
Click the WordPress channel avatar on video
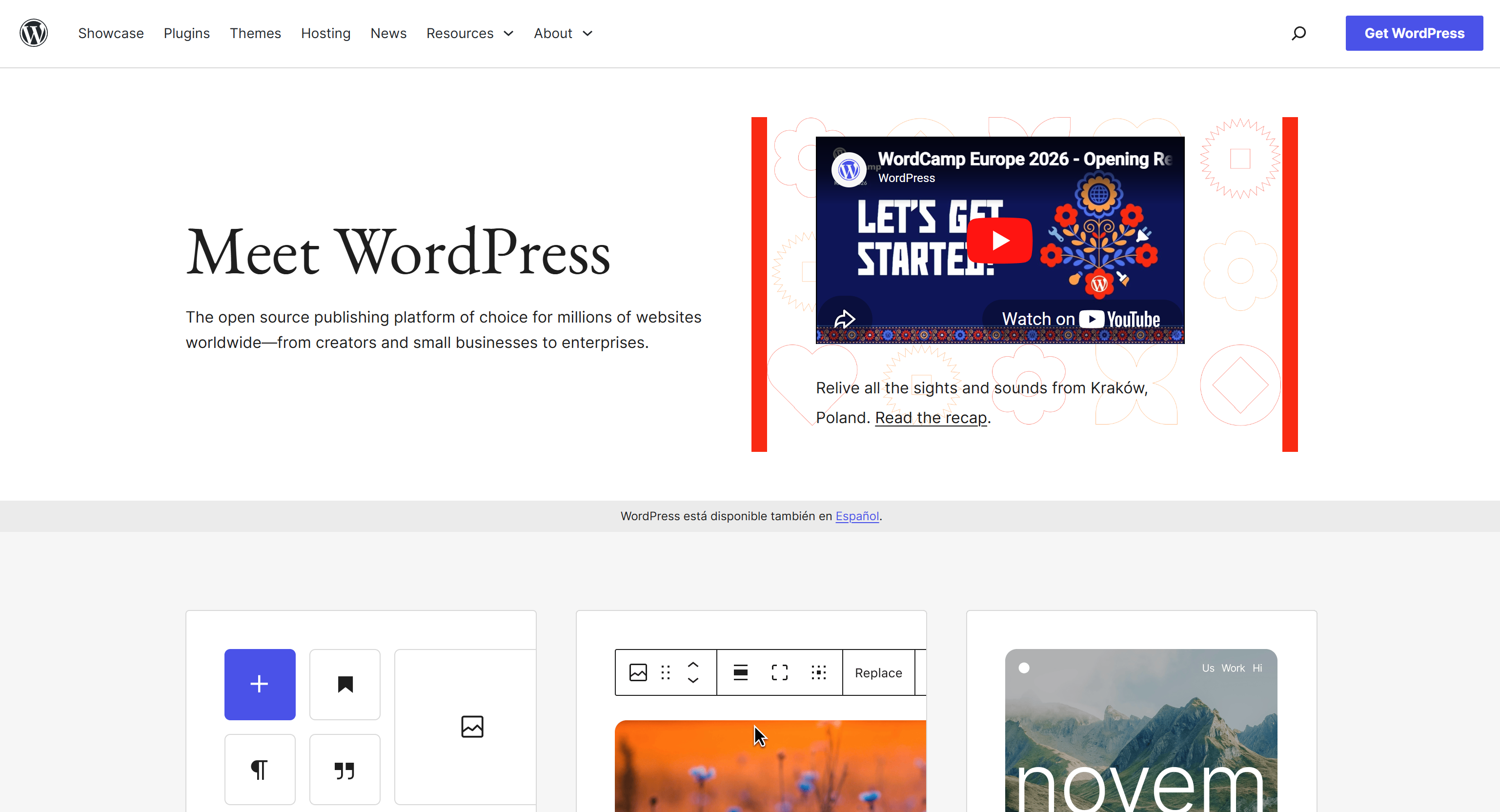point(849,169)
